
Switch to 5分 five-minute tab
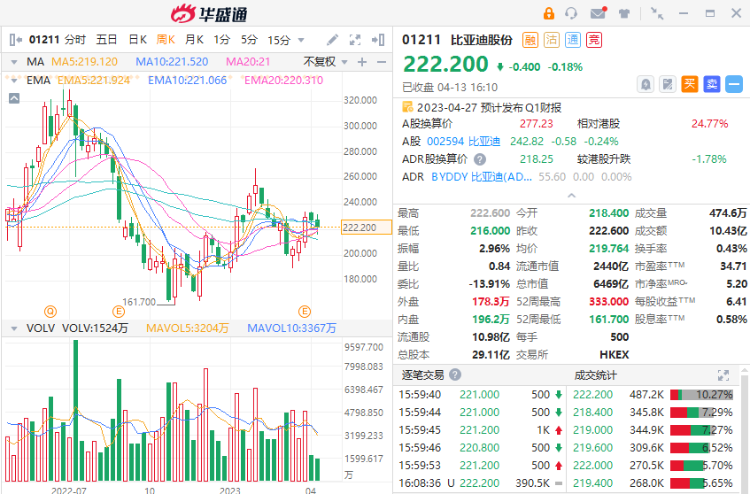pyautogui.click(x=249, y=40)
